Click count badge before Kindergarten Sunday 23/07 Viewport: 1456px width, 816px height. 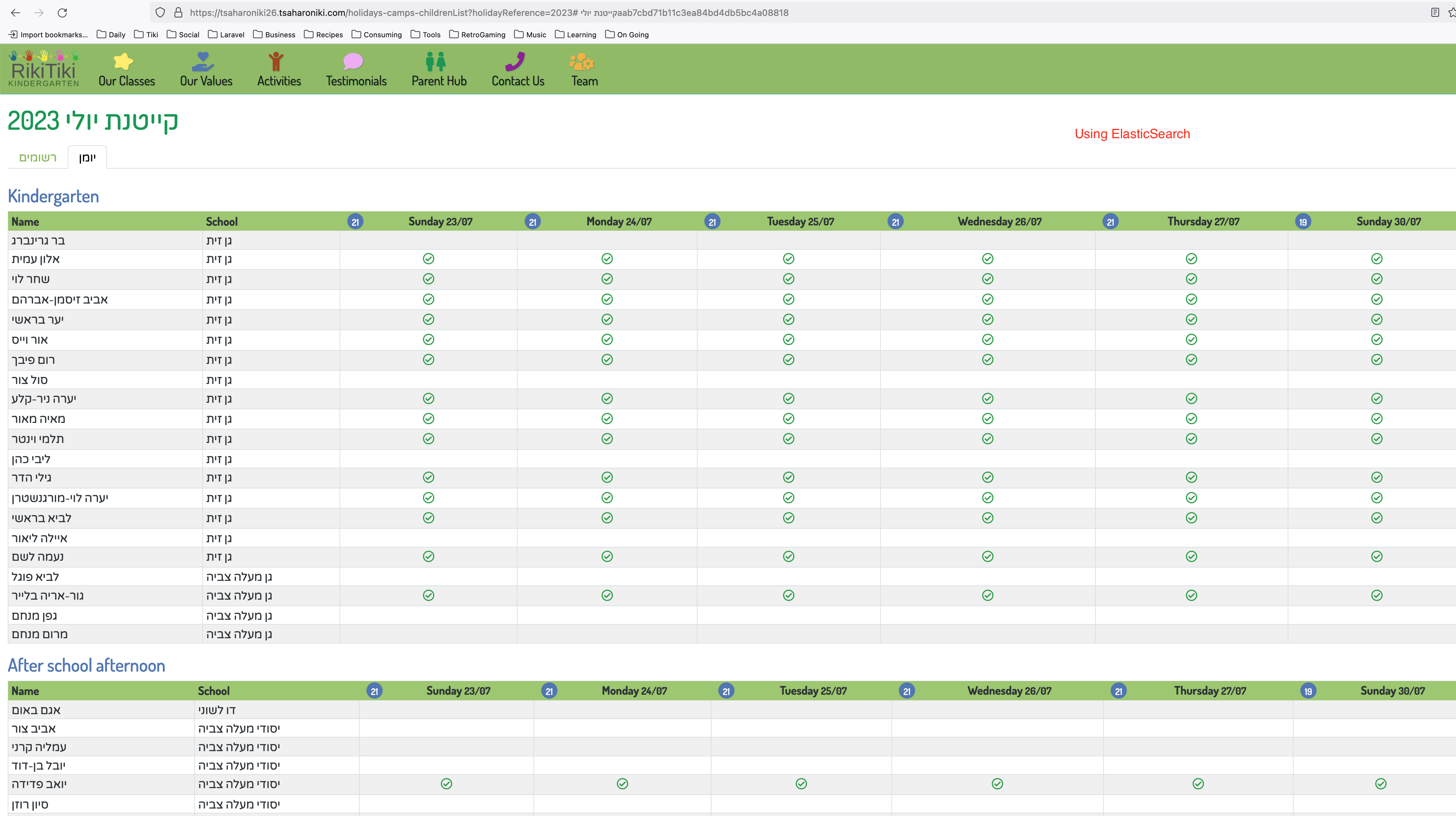point(355,222)
